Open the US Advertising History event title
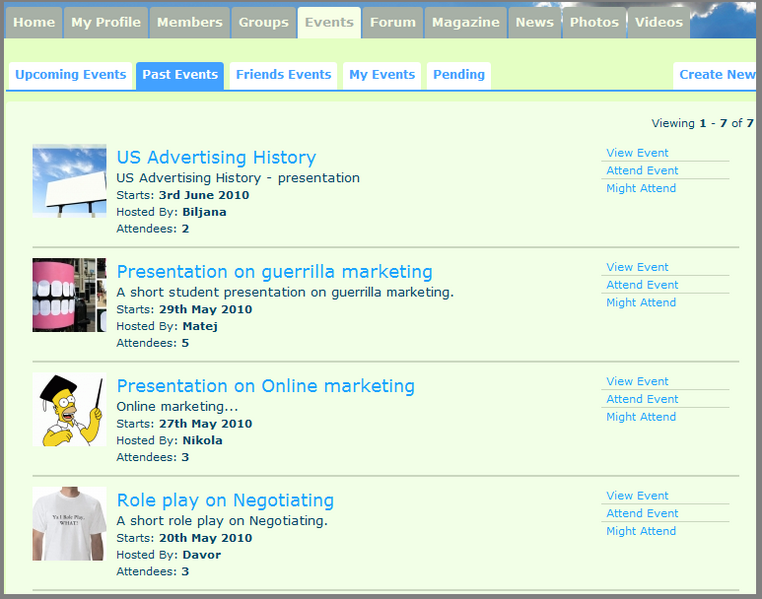 pyautogui.click(x=216, y=157)
